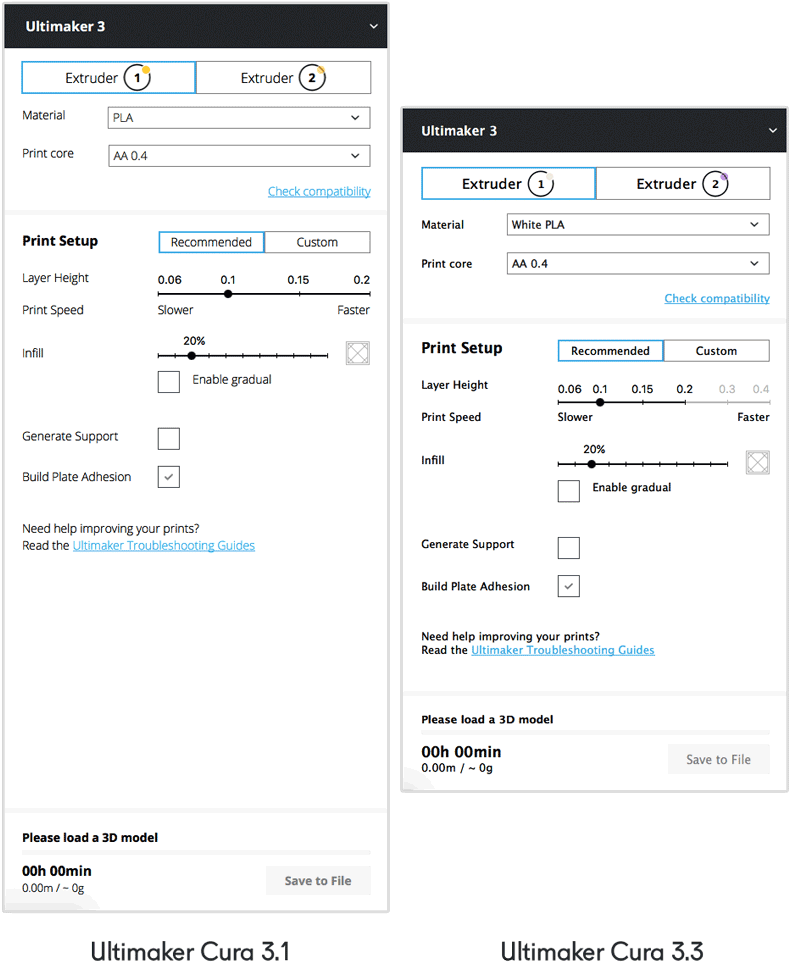The image size is (790, 962).
Task: Click the infill pattern icon in Cura 3.1 panel
Action: click(358, 353)
